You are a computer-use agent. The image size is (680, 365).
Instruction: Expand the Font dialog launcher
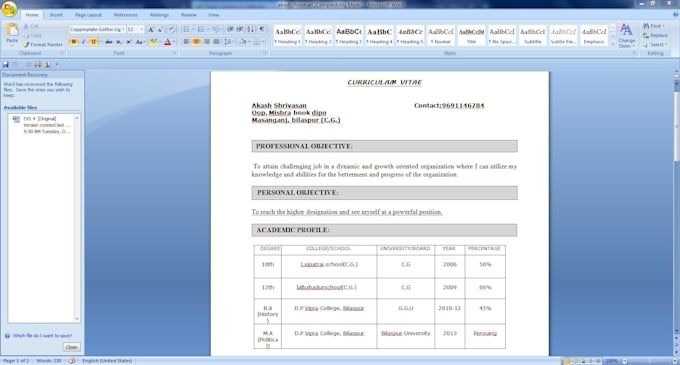coord(175,53)
